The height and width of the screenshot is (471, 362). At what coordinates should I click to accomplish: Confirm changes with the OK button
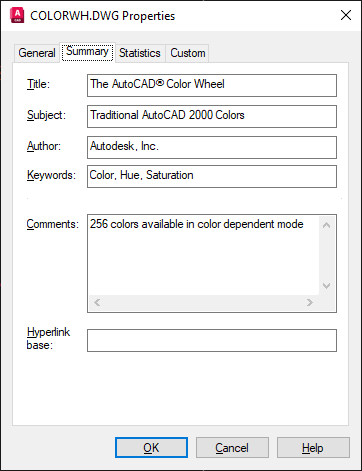click(x=151, y=448)
